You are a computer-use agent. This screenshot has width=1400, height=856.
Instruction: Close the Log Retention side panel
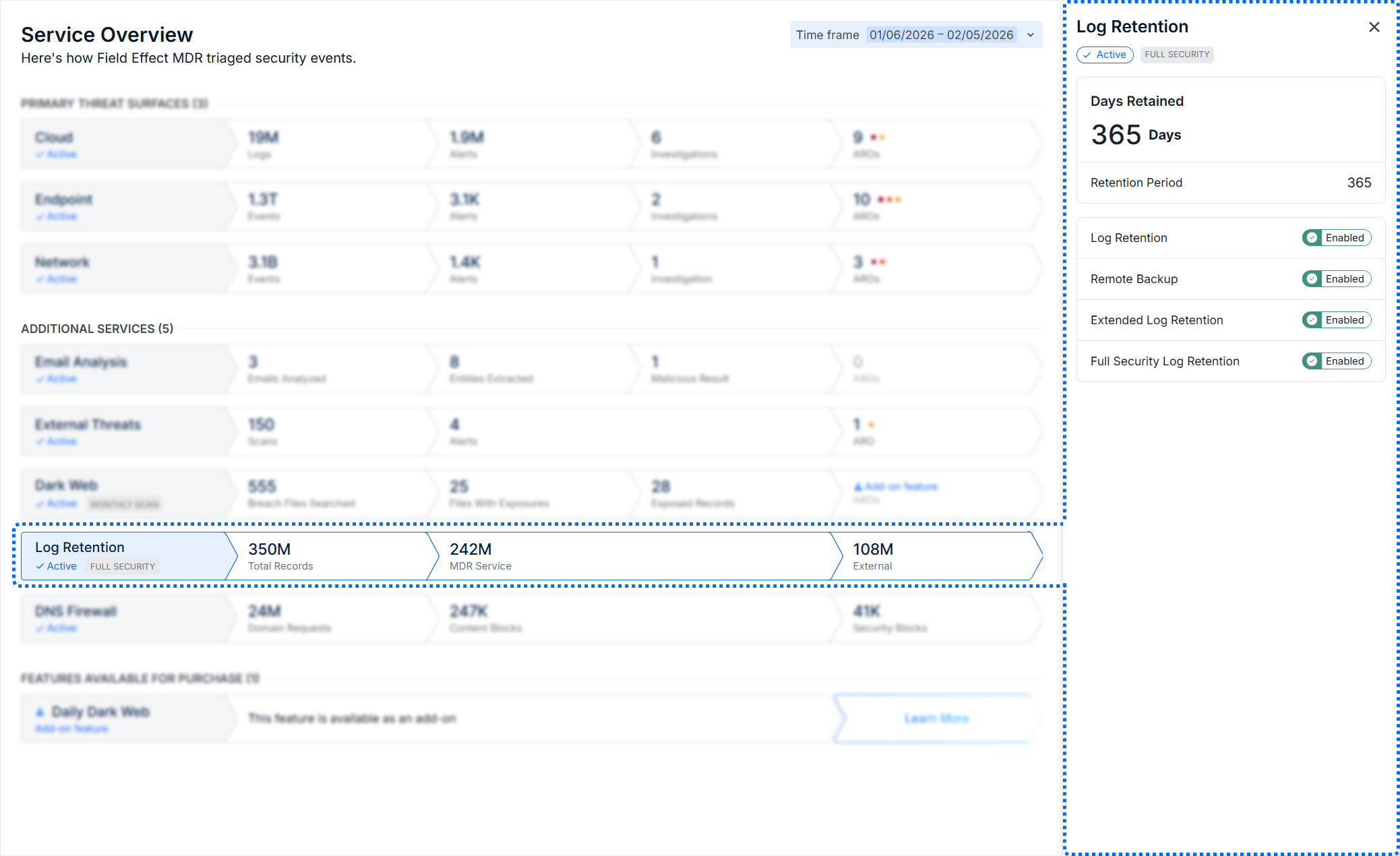tap(1374, 27)
